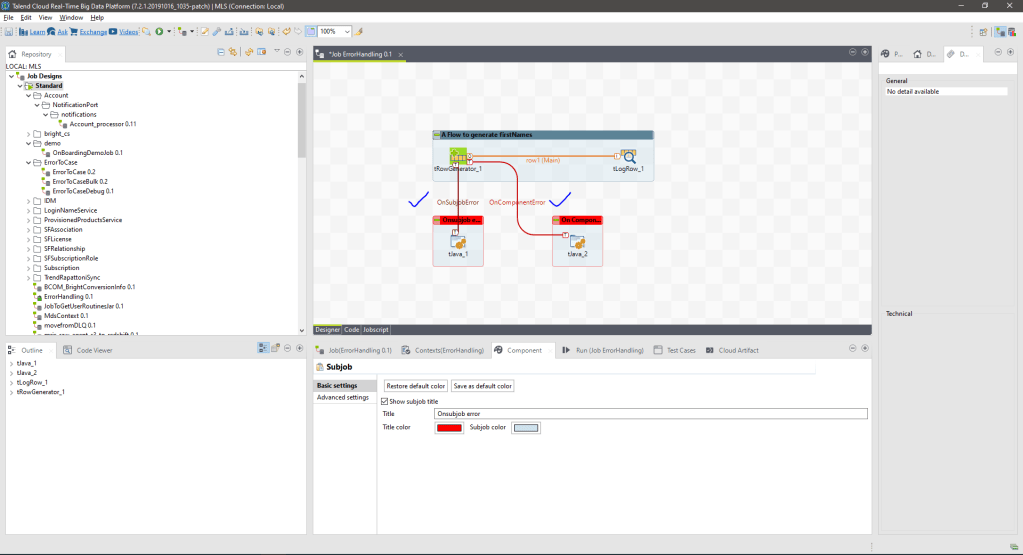This screenshot has height=555, width=1023.
Task: Open the red Title color swatch
Action: (449, 428)
